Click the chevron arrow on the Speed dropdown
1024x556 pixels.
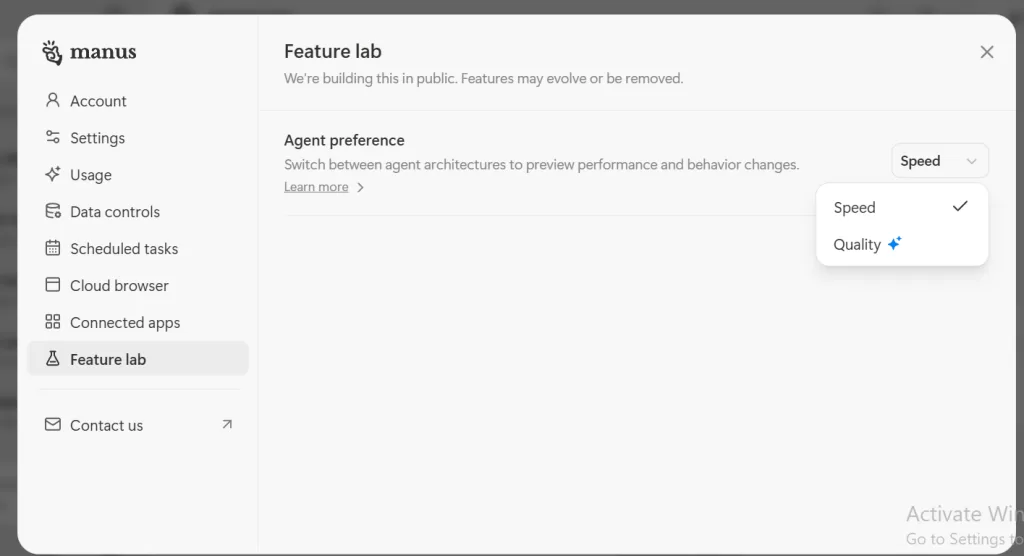click(971, 161)
